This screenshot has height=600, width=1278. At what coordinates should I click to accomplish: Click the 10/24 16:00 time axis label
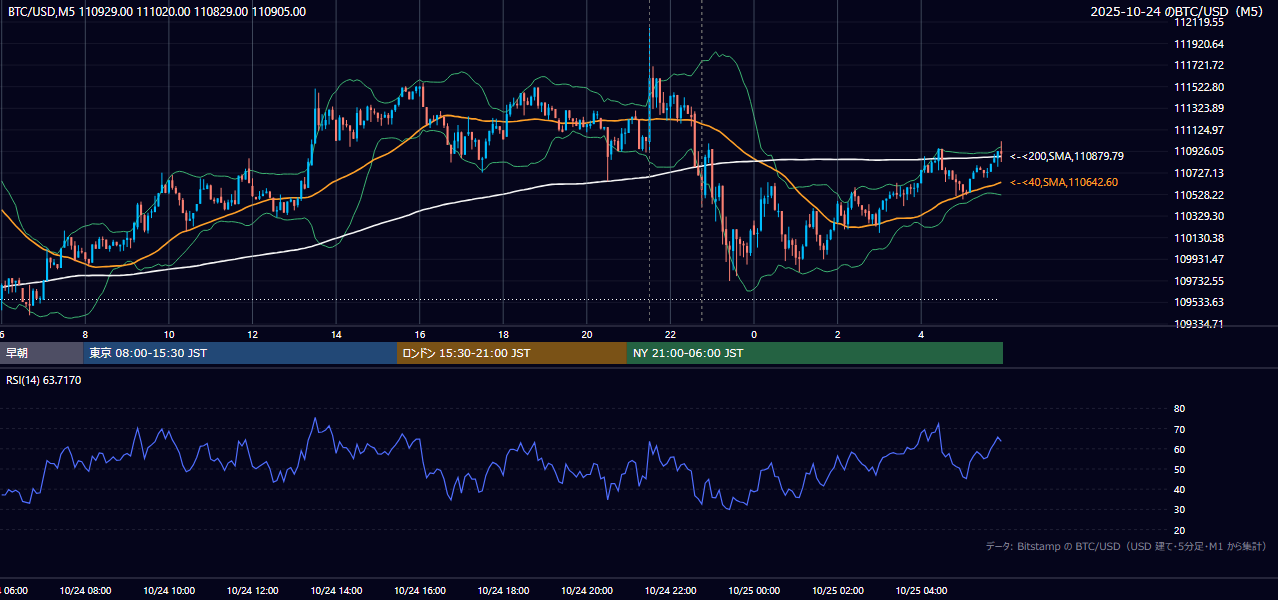click(420, 591)
